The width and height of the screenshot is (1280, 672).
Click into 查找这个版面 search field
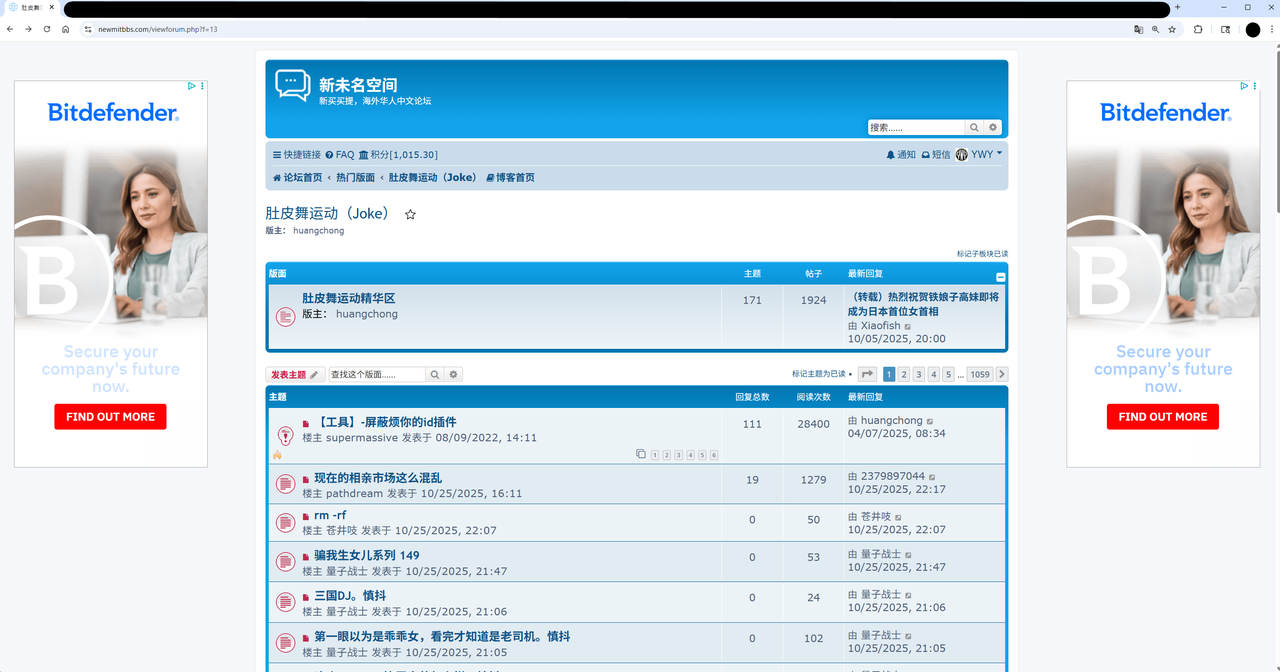coord(377,374)
